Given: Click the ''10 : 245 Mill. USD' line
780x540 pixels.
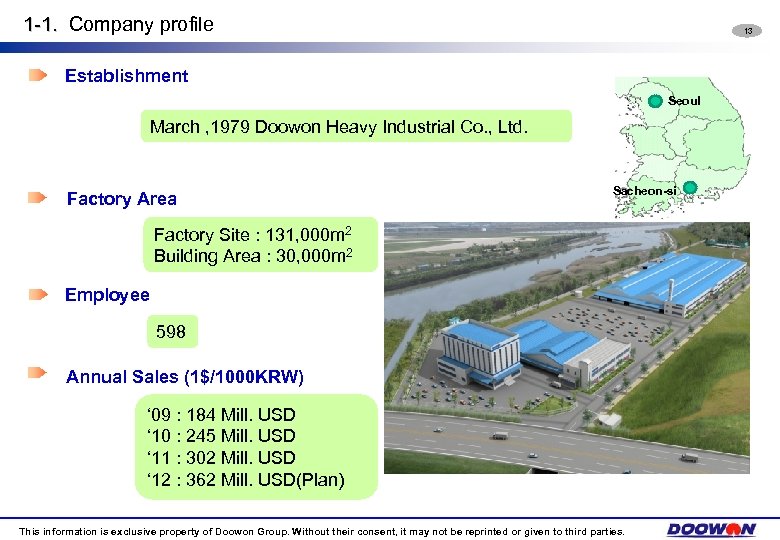Looking at the screenshot, I should (x=221, y=436).
